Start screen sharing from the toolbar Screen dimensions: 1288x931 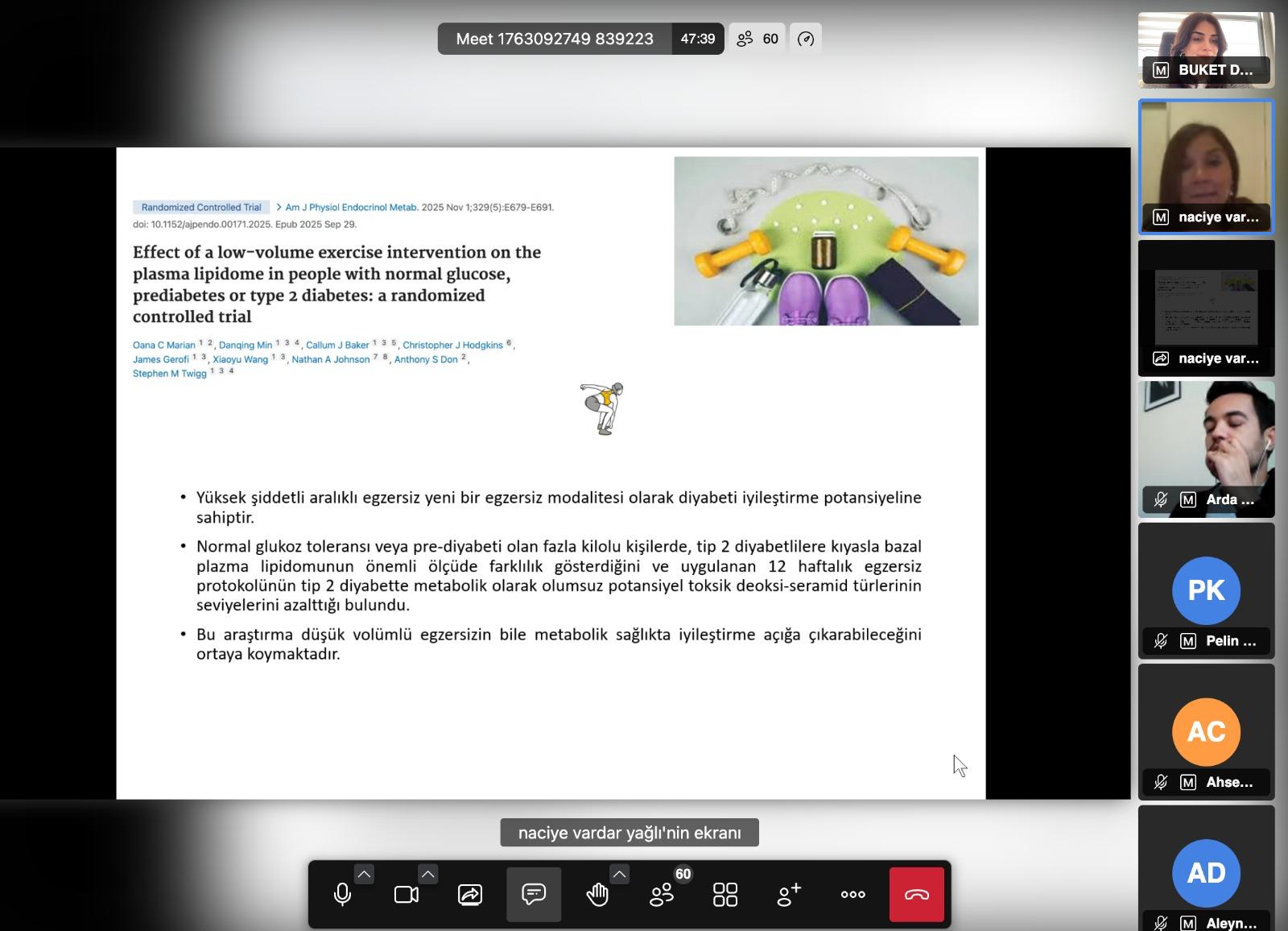470,894
